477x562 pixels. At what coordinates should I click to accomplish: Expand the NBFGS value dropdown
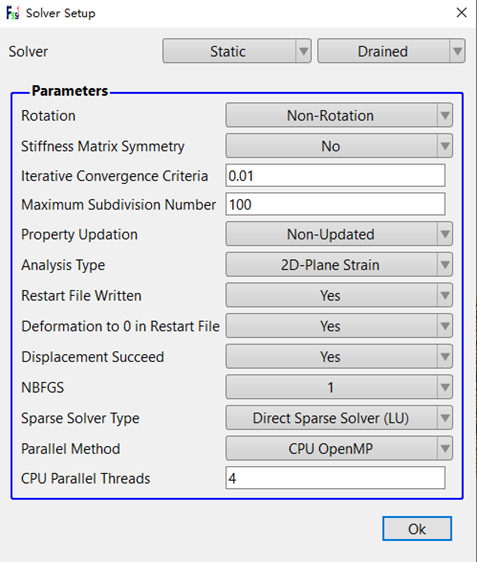point(339,387)
